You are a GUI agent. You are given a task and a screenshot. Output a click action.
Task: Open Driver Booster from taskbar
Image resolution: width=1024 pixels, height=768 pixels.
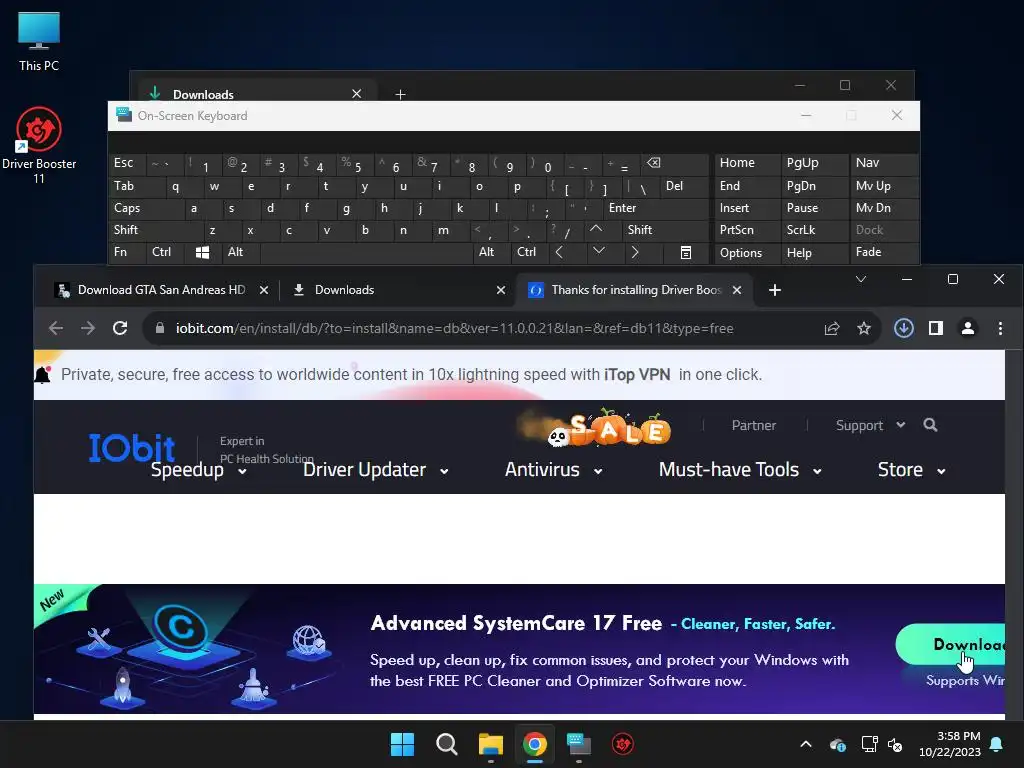623,744
